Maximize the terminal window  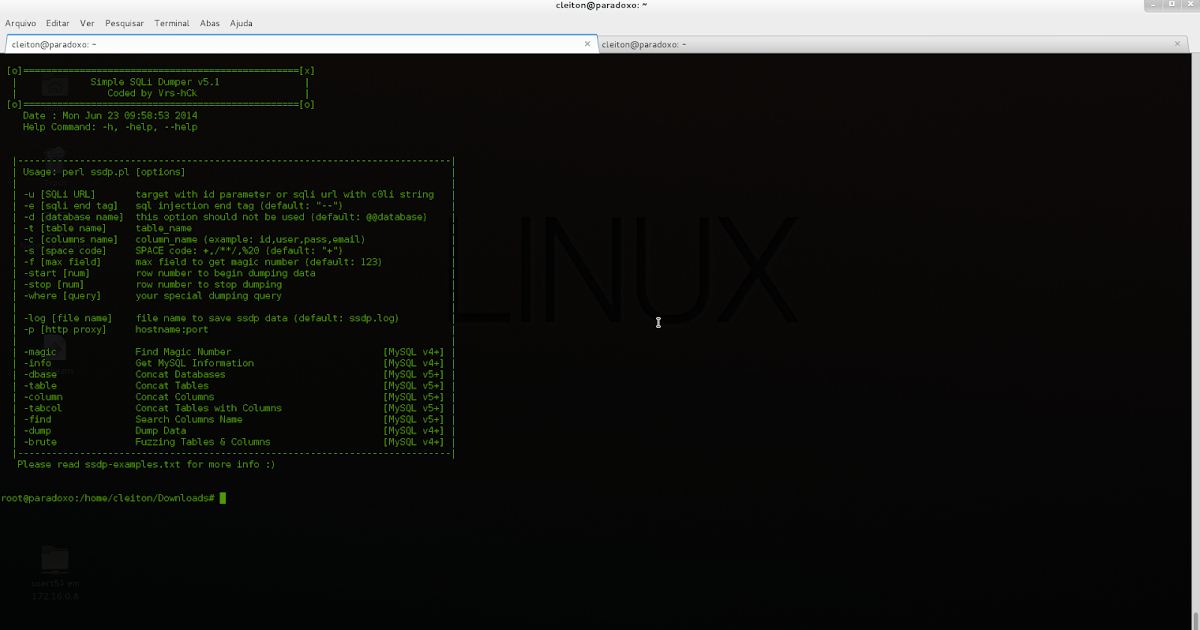pyautogui.click(x=1172, y=5)
